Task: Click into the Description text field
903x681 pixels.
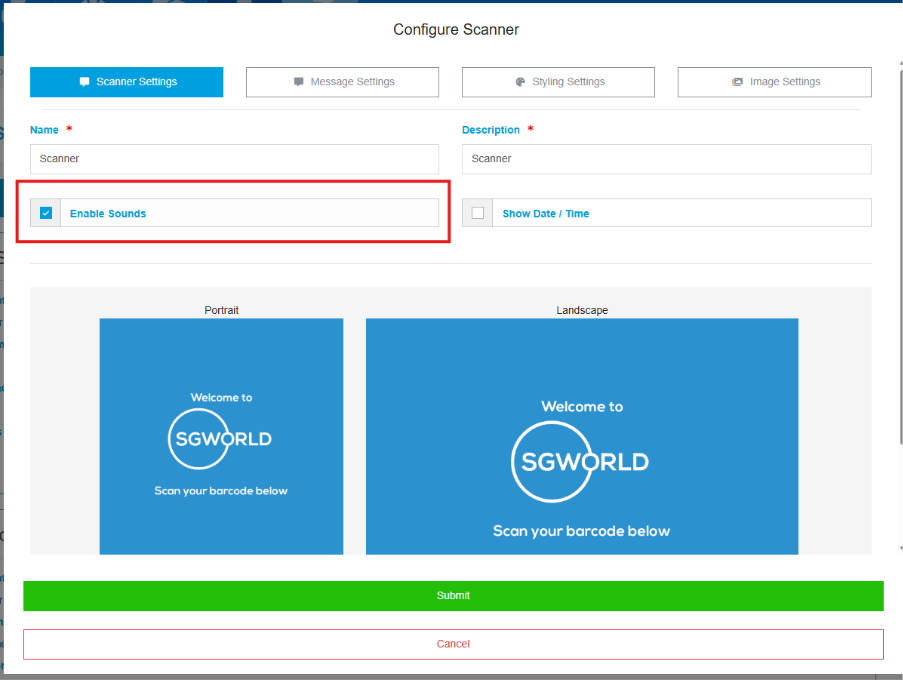Action: (666, 159)
